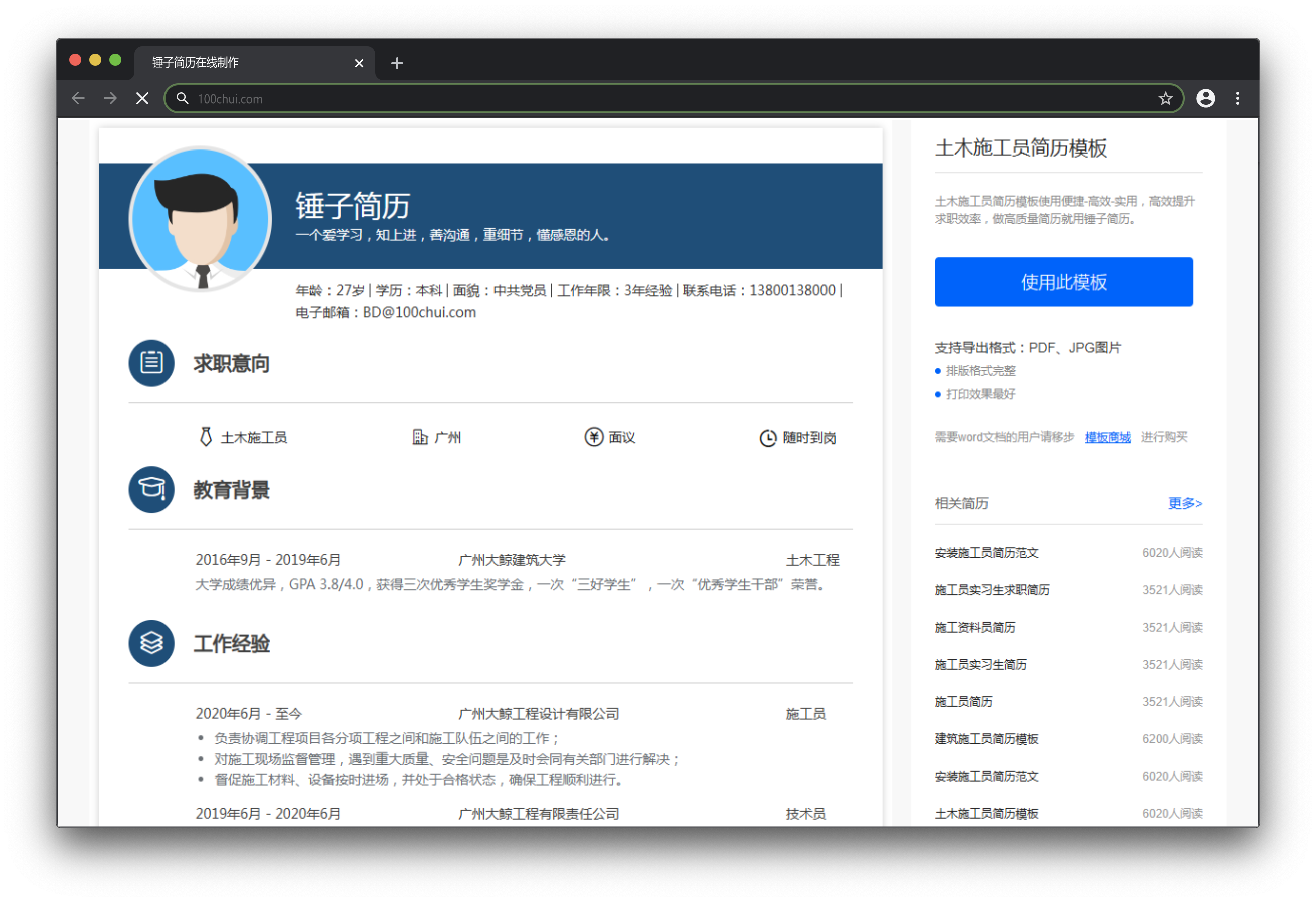
Task: Click the 求职意向 clipboard icon
Action: (151, 363)
